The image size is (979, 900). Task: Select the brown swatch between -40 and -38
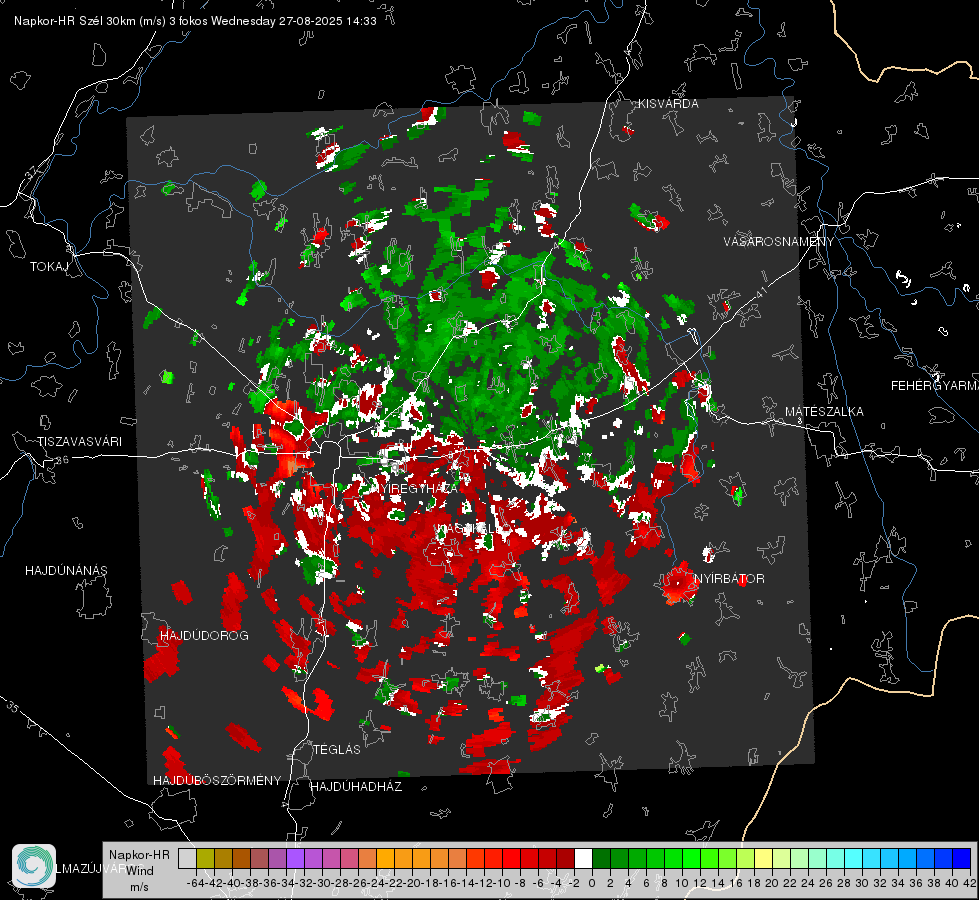point(241,858)
